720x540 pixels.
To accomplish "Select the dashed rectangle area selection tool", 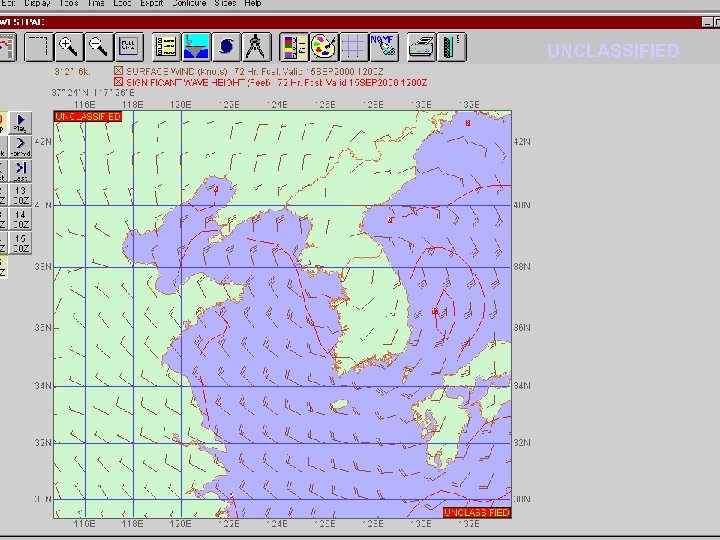I will 39,47.
